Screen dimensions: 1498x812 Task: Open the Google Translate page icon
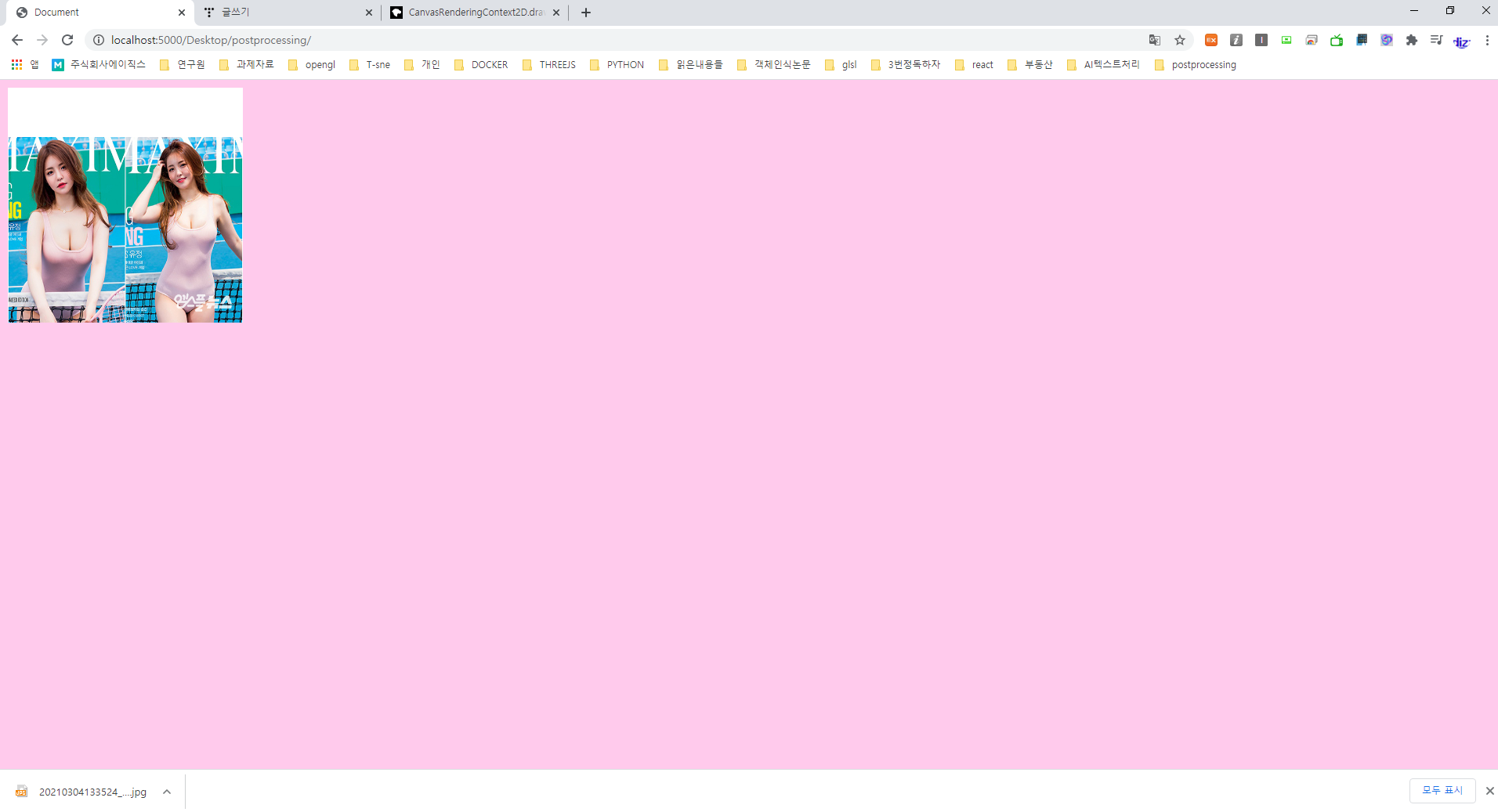pyautogui.click(x=1155, y=40)
